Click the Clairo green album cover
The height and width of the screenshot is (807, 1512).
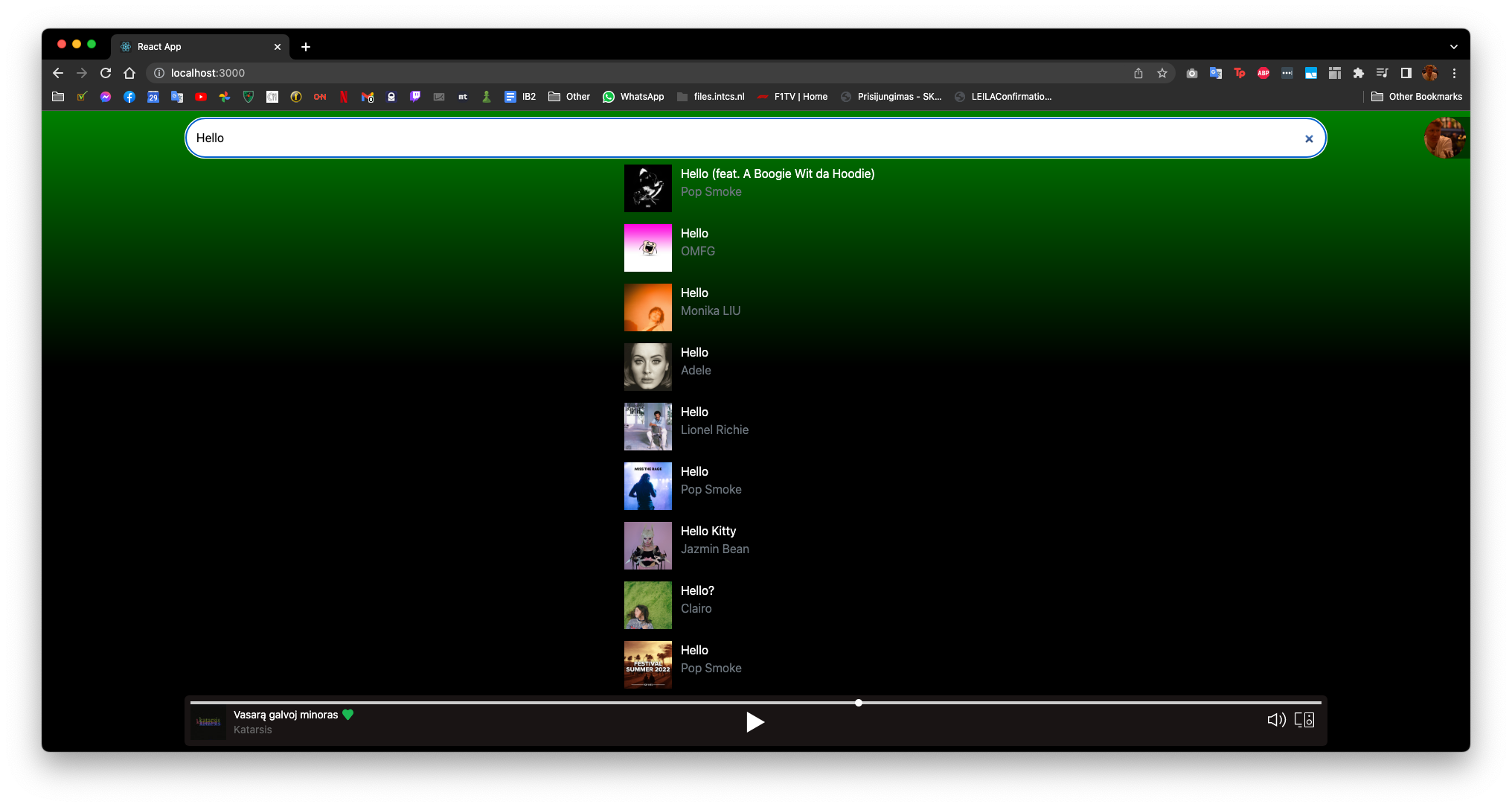click(x=648, y=605)
